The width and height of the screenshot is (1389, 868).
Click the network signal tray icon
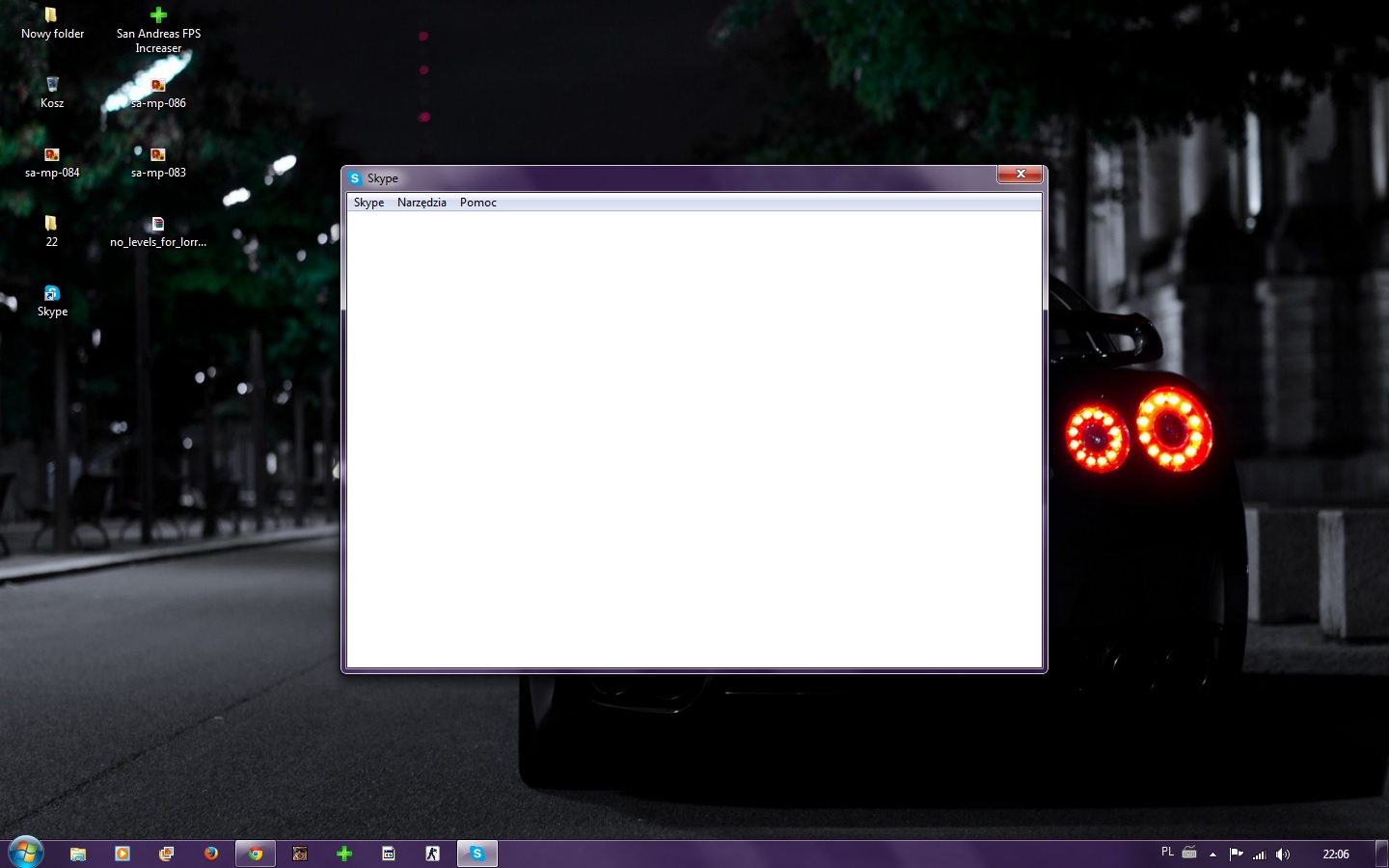(x=1259, y=854)
